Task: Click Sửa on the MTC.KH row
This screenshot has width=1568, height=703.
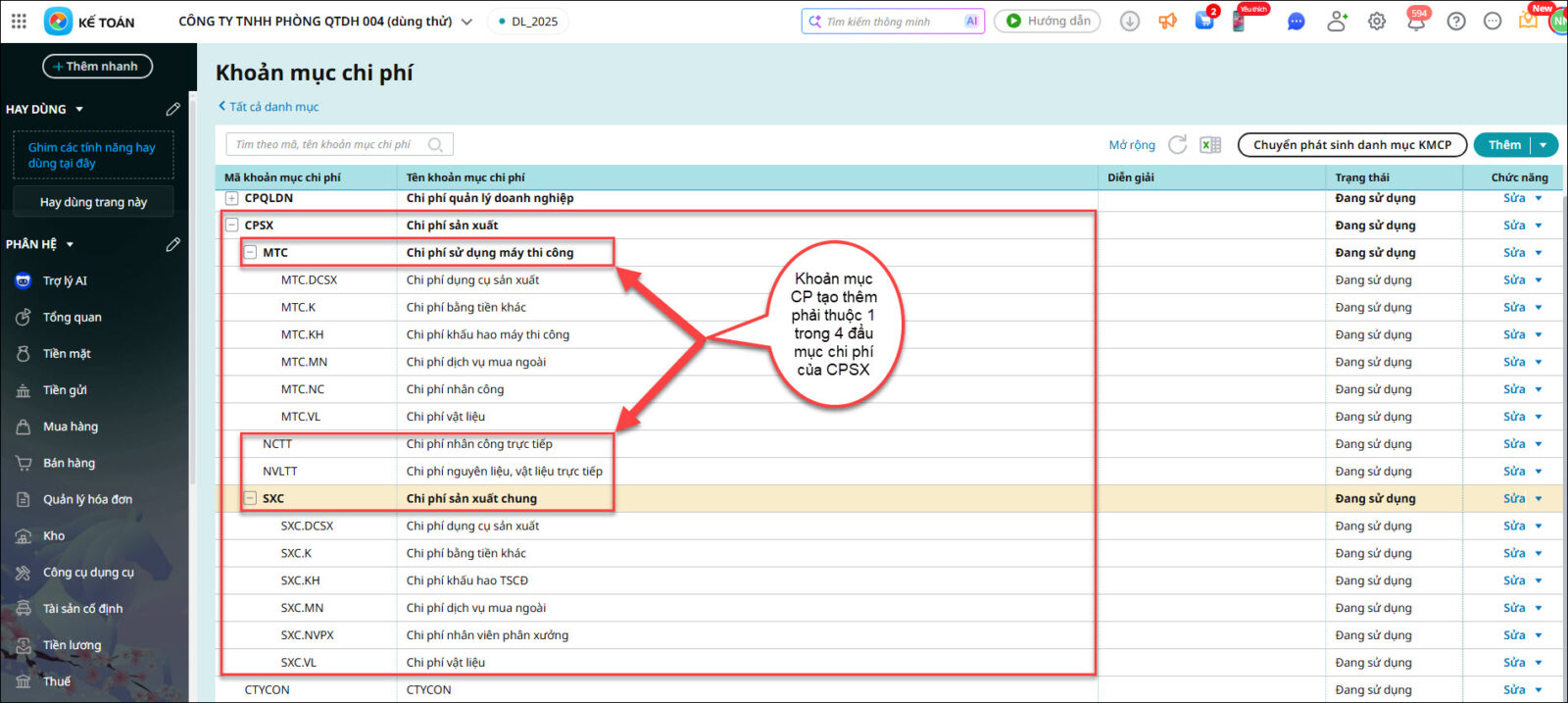Action: (x=1514, y=335)
